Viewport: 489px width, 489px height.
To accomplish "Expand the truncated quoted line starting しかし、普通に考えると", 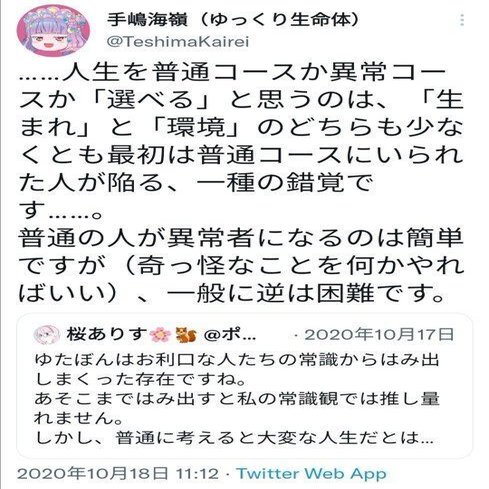I will [233, 437].
